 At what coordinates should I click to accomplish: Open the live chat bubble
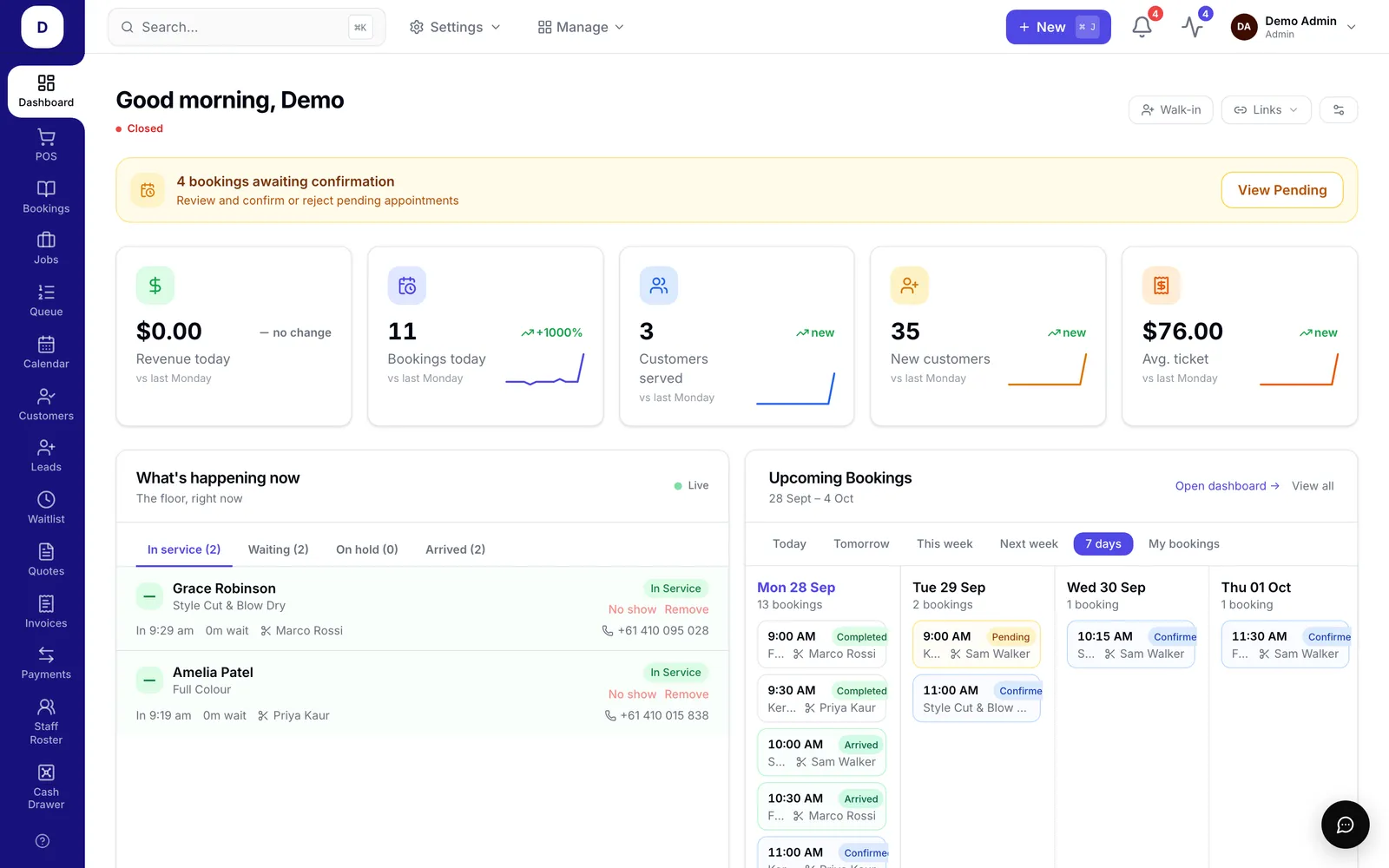(1345, 825)
